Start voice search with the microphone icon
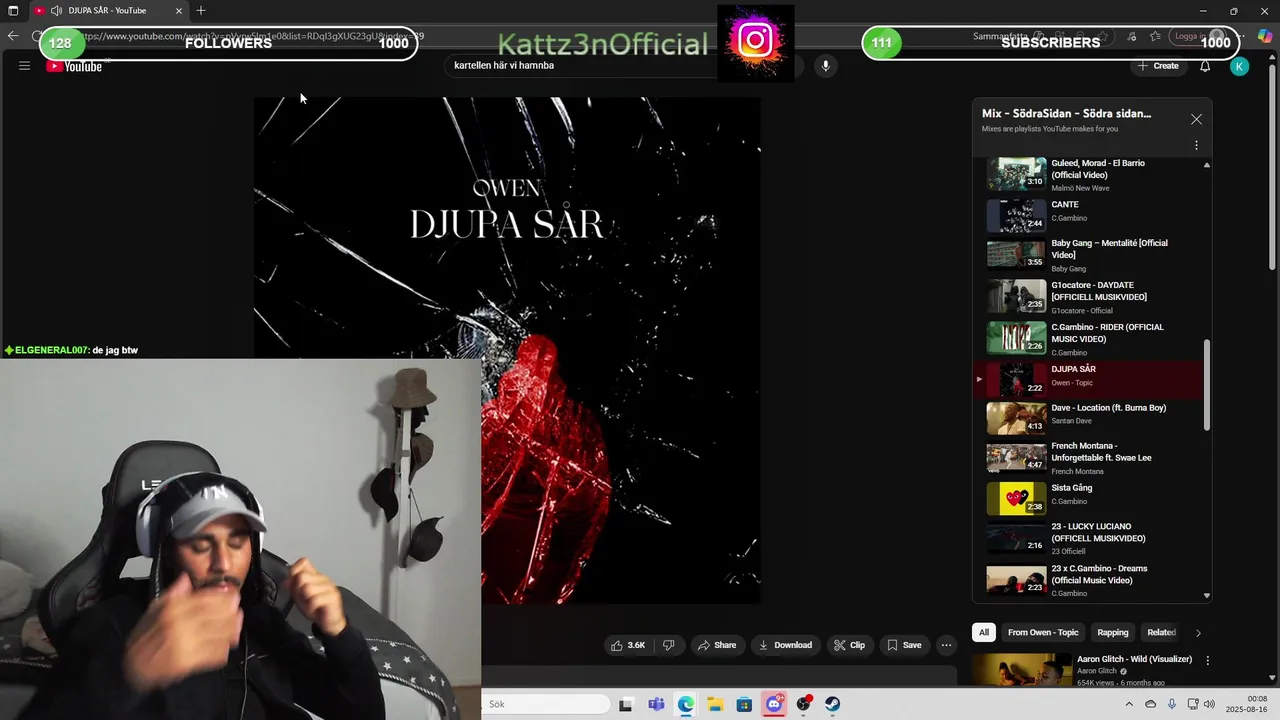The height and width of the screenshot is (720, 1280). coord(825,66)
